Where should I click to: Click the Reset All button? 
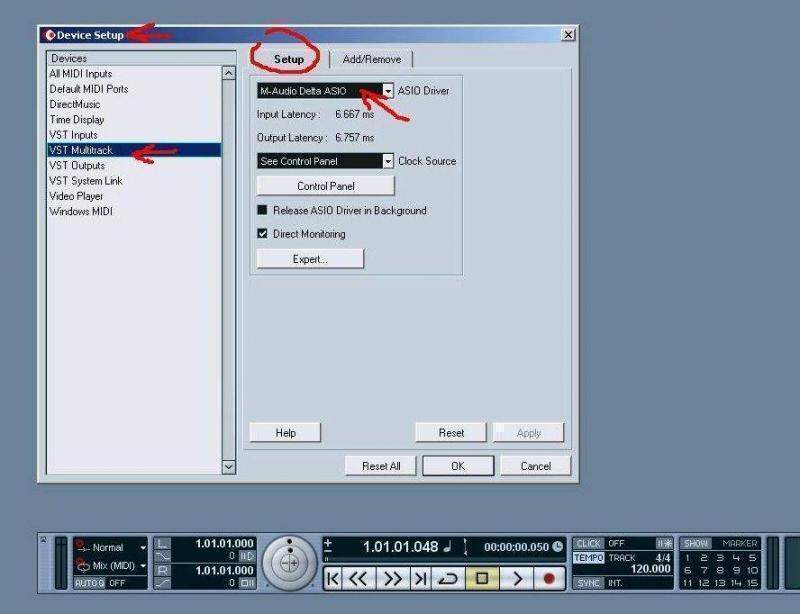pos(381,466)
